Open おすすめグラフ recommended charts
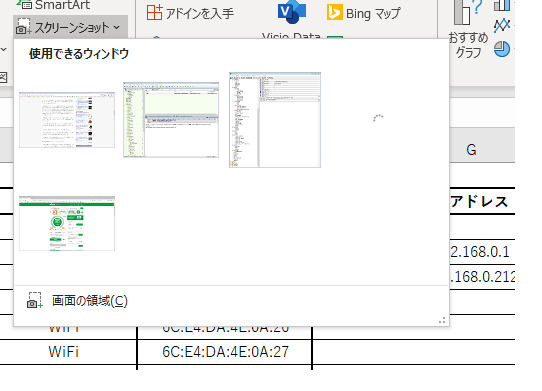The width and height of the screenshot is (542, 391). tap(468, 29)
